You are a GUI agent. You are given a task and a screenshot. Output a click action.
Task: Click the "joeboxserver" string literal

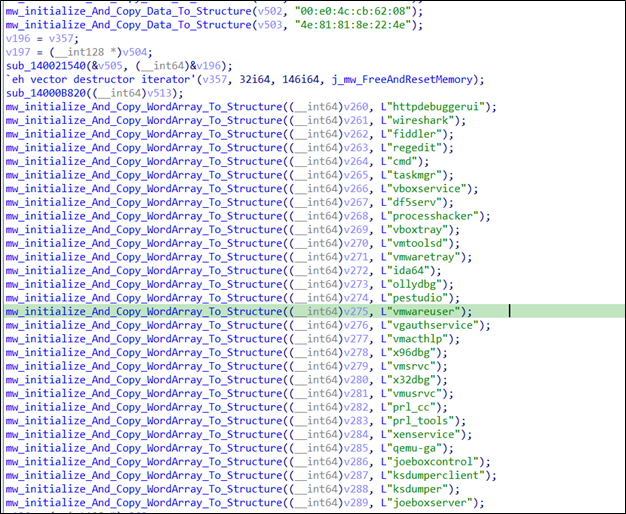click(431, 502)
